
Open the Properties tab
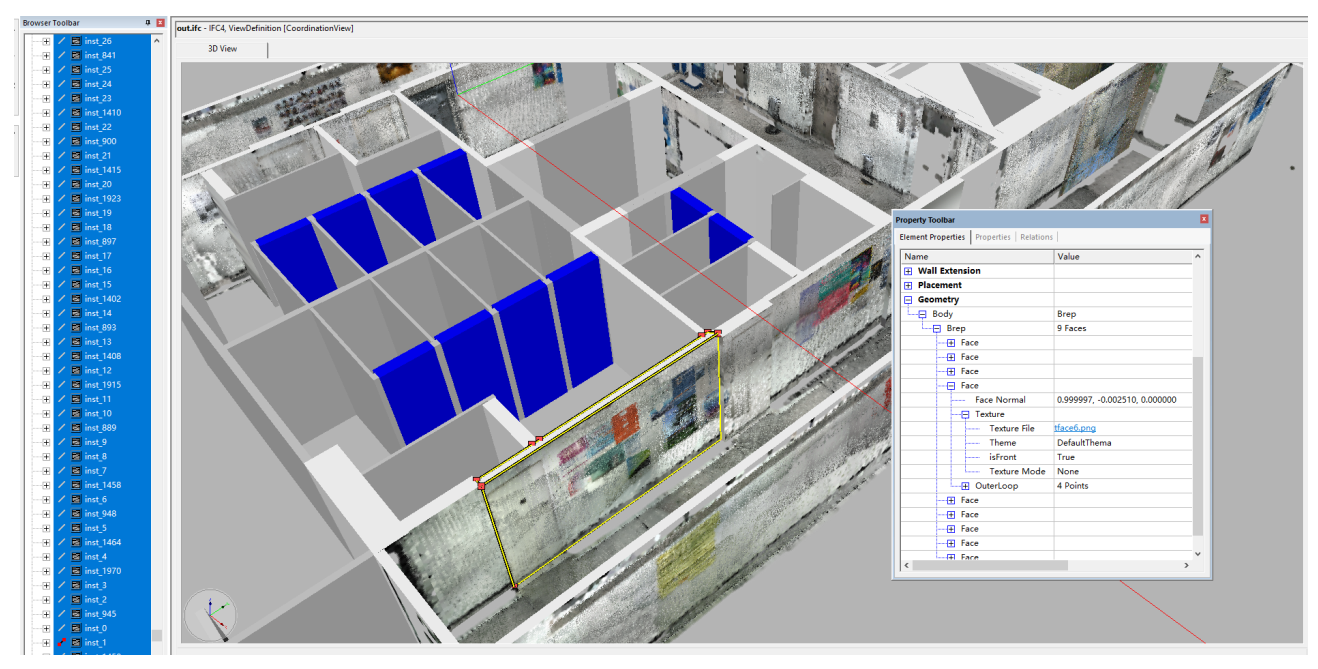coord(993,237)
